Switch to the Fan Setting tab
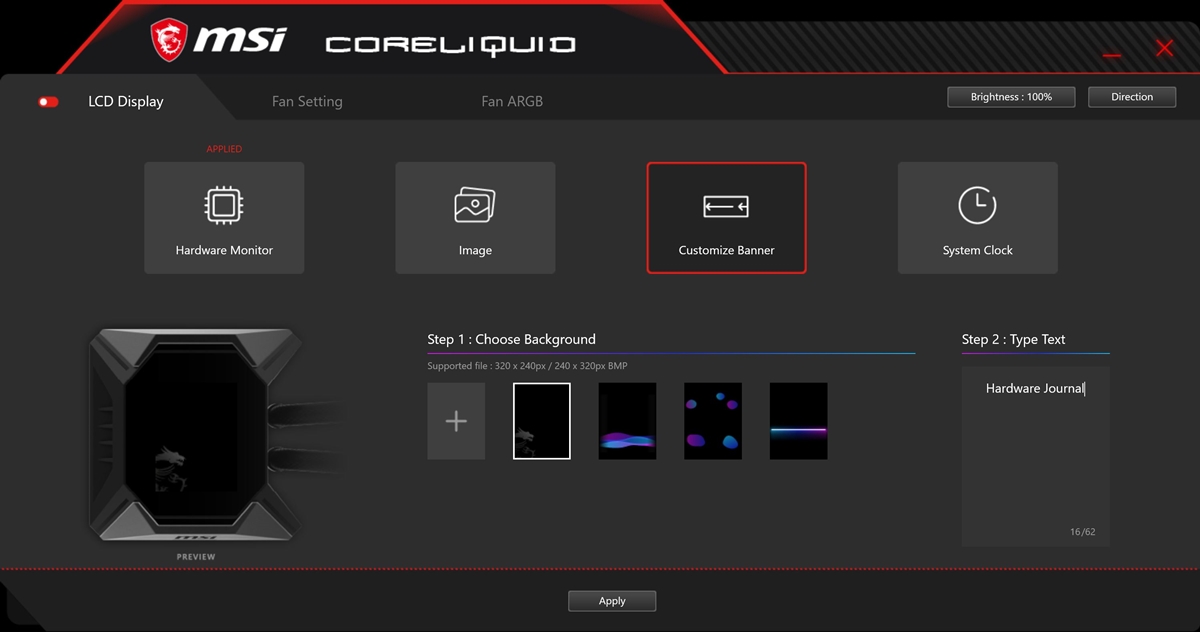 click(307, 101)
